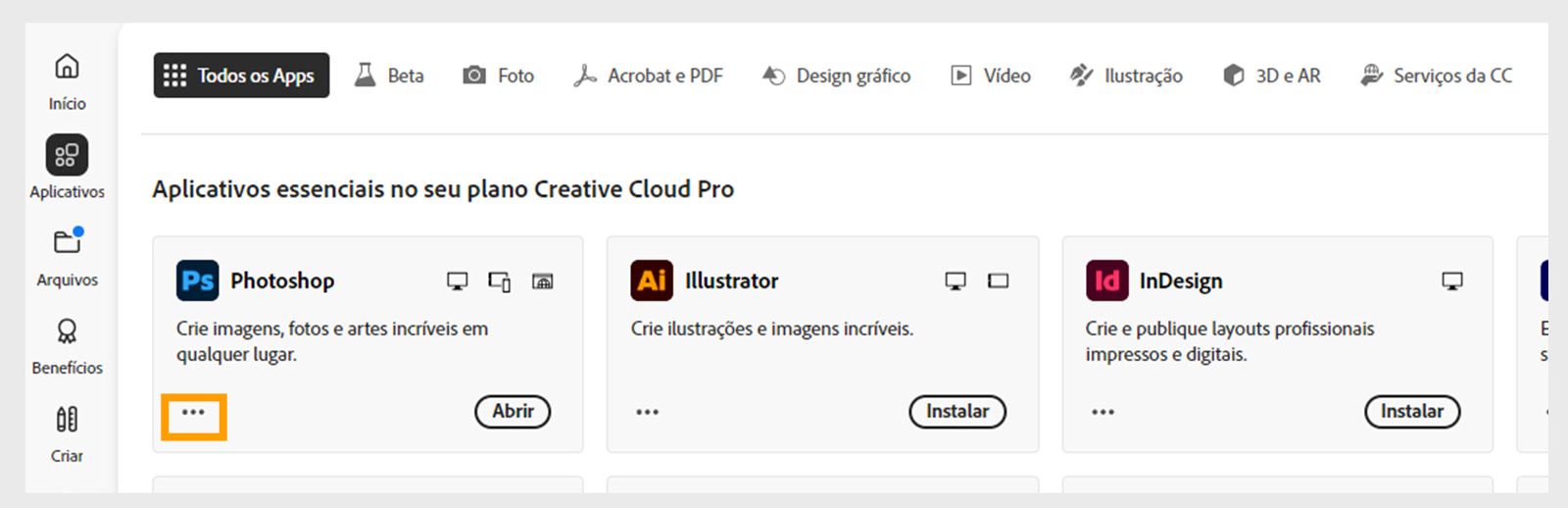Click heading Aplicativos essenciais no seu plano
The height and width of the screenshot is (508, 1568).
pyautogui.click(x=443, y=189)
